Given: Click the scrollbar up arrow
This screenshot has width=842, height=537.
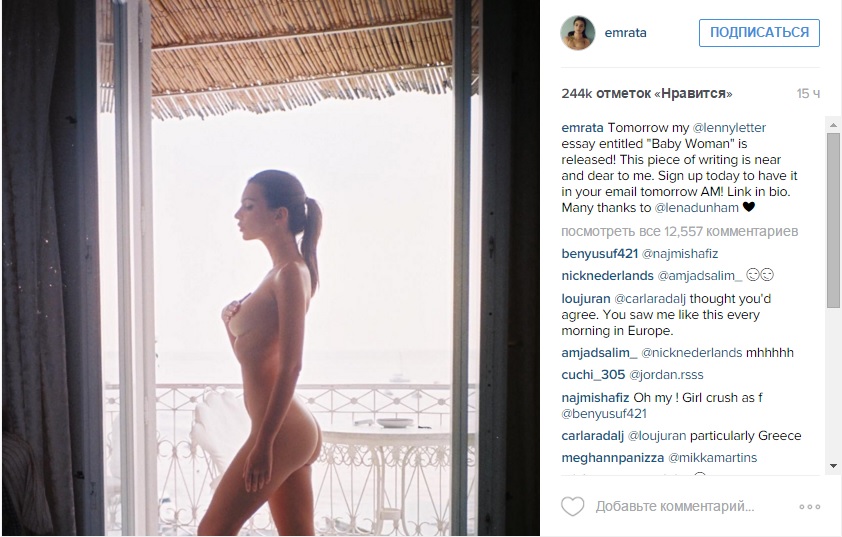Looking at the screenshot, I should 833,125.
